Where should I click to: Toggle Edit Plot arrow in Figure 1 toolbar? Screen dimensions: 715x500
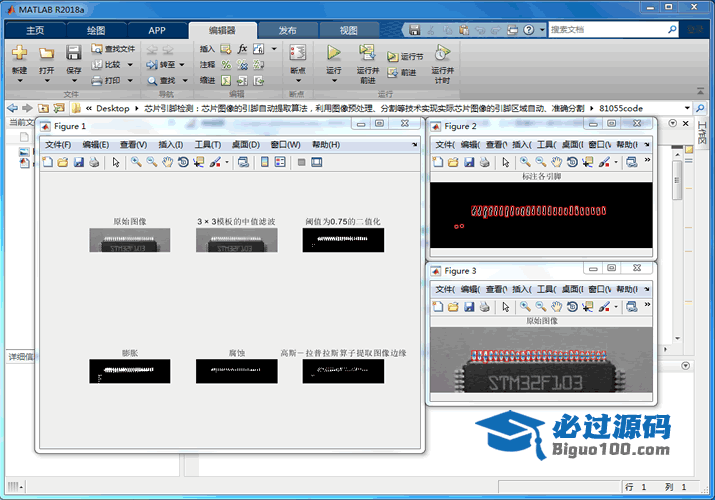point(116,162)
